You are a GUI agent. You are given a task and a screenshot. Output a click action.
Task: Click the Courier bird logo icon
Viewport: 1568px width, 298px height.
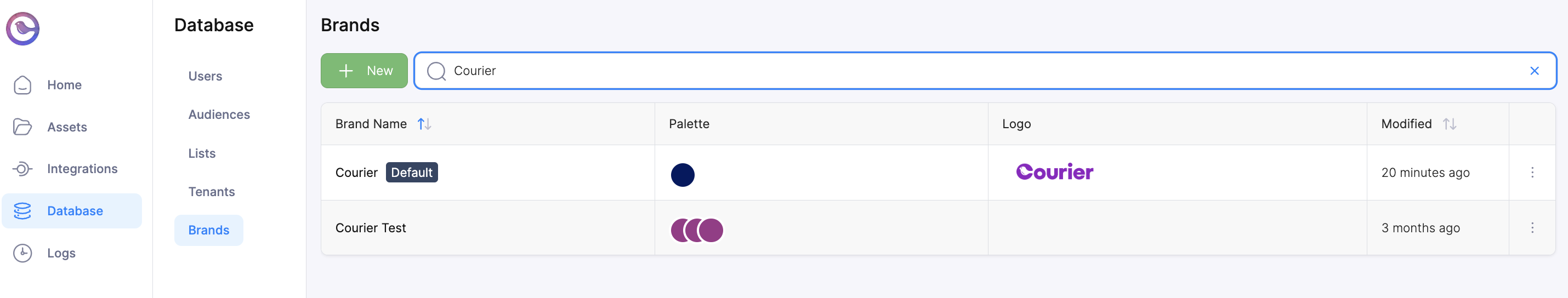[22, 28]
